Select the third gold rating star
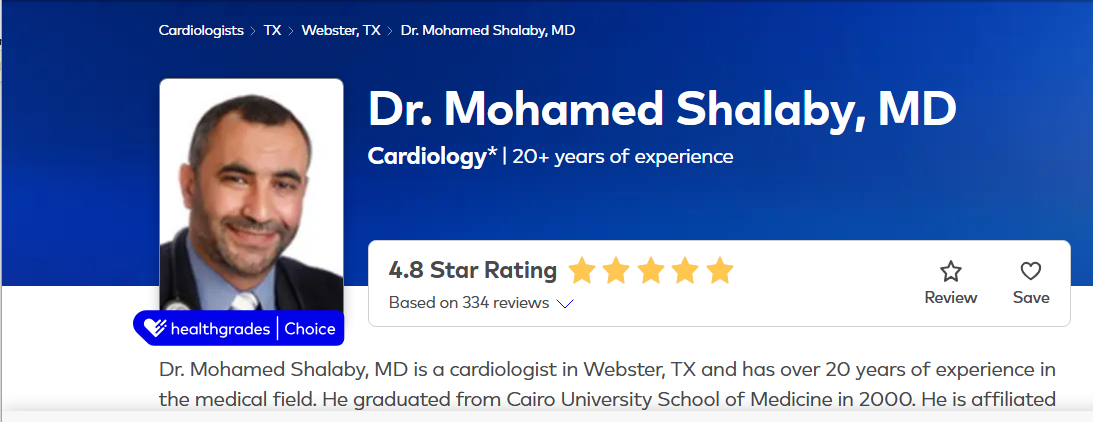The width and height of the screenshot is (1093, 422). tap(650, 270)
